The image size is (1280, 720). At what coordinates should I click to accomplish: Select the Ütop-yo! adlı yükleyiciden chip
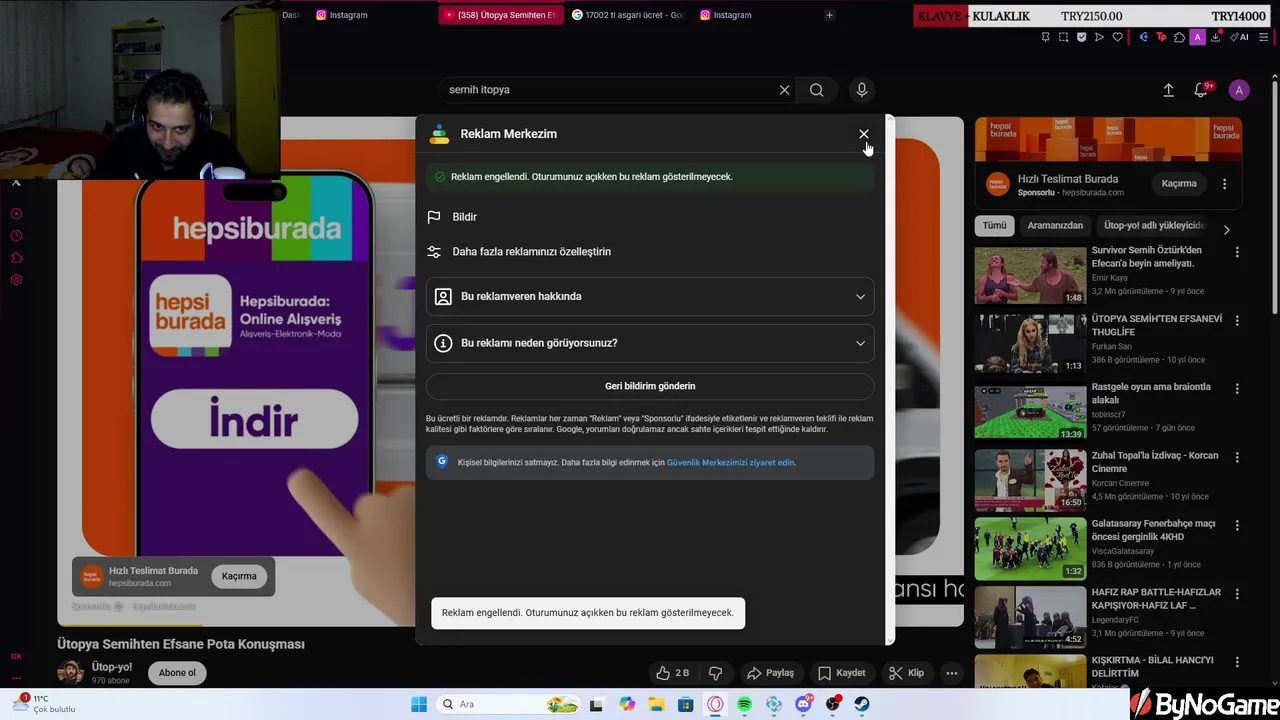(1154, 226)
